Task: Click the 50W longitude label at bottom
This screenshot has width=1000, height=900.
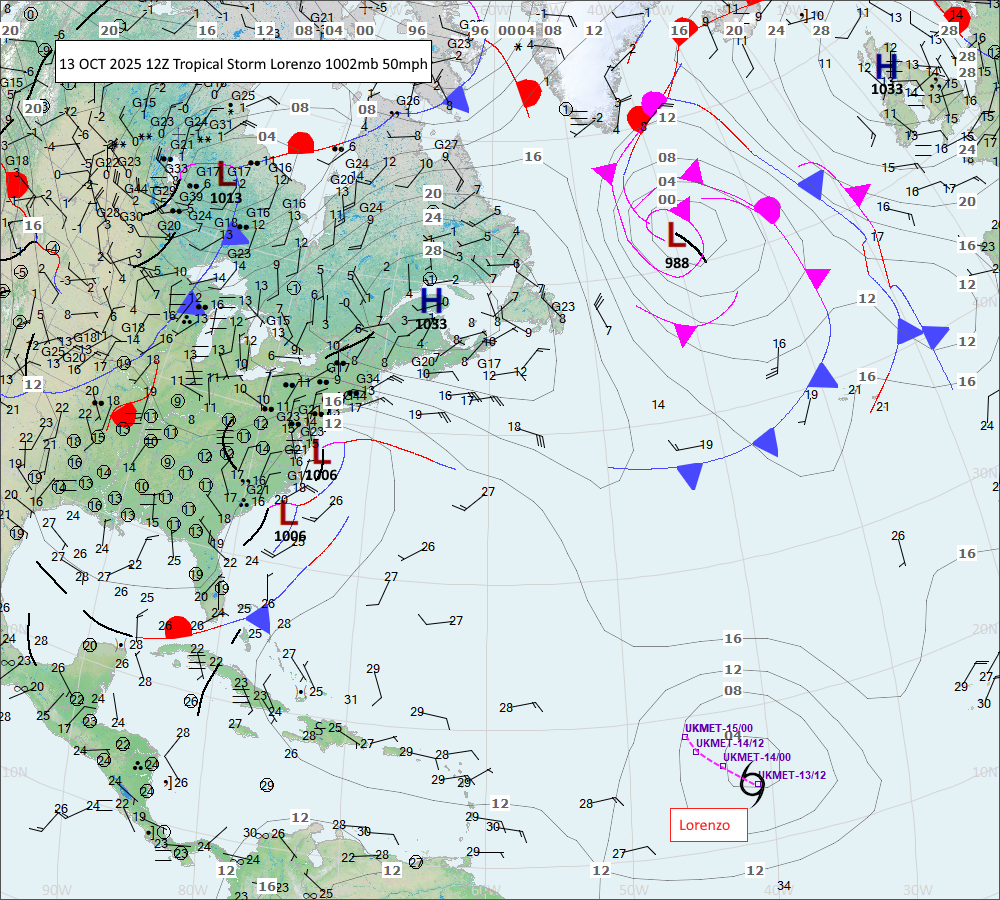Action: (x=633, y=889)
